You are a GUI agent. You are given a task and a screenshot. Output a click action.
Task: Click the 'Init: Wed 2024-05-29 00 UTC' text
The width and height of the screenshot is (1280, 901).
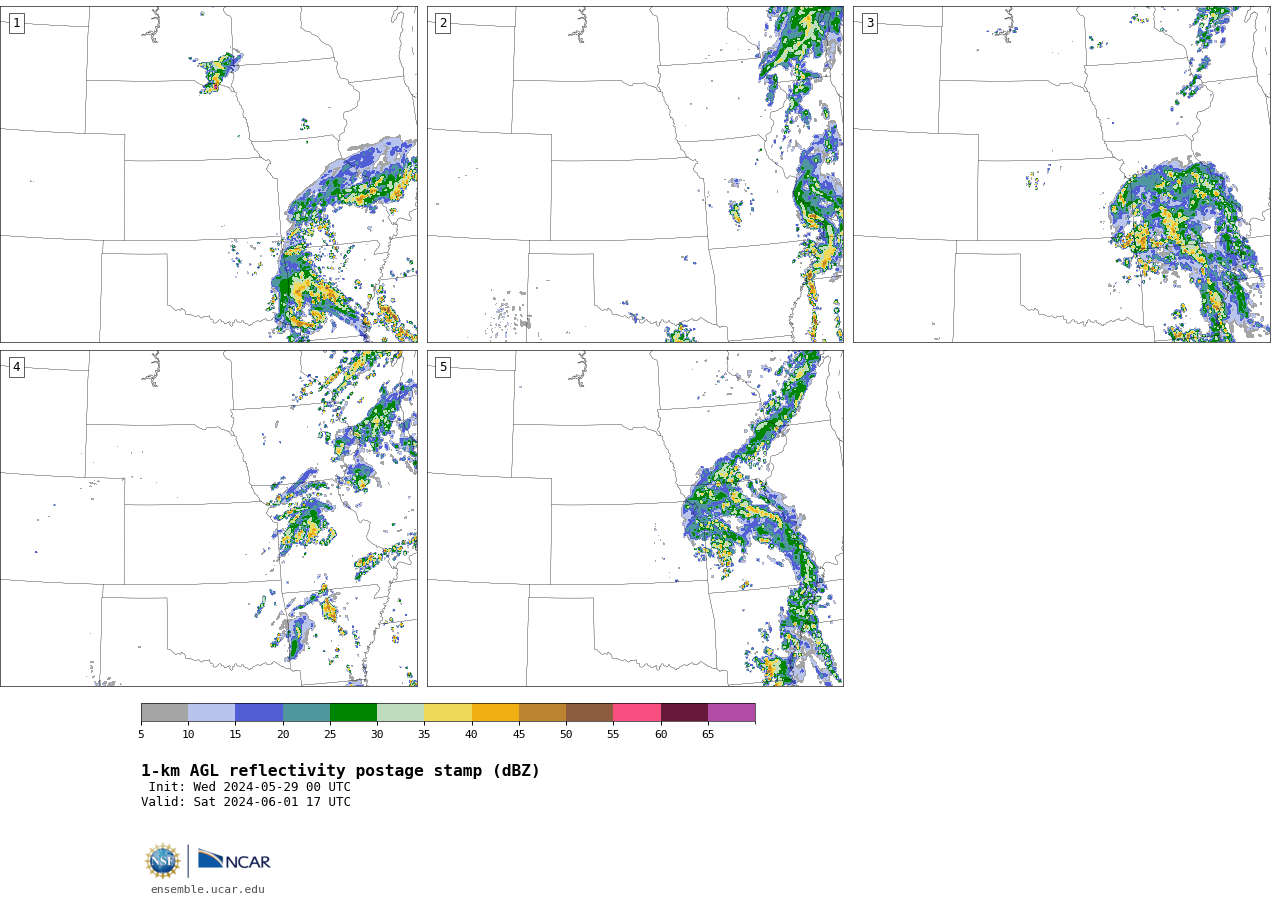point(250,787)
